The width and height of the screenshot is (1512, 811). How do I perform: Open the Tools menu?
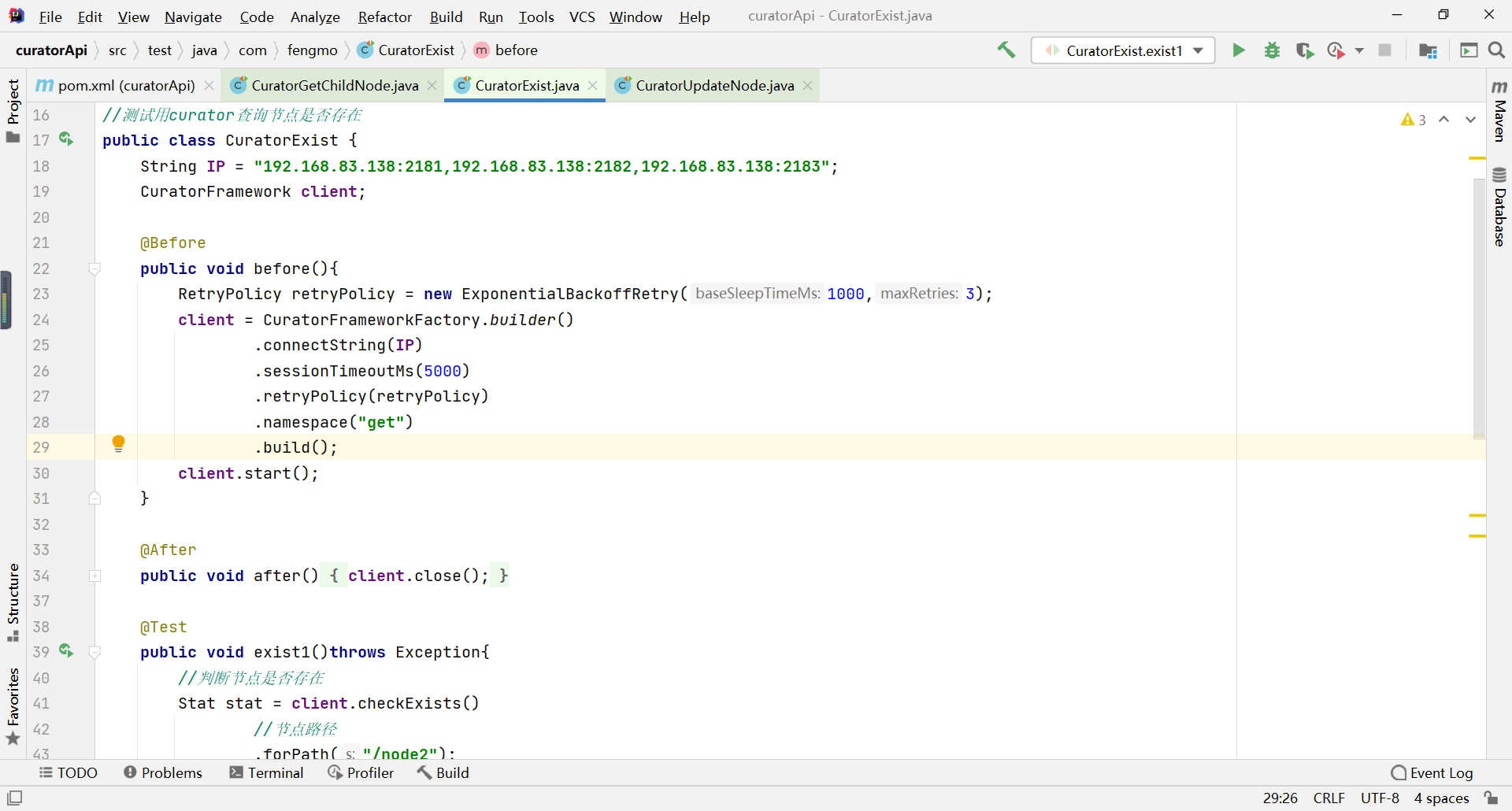pos(536,17)
